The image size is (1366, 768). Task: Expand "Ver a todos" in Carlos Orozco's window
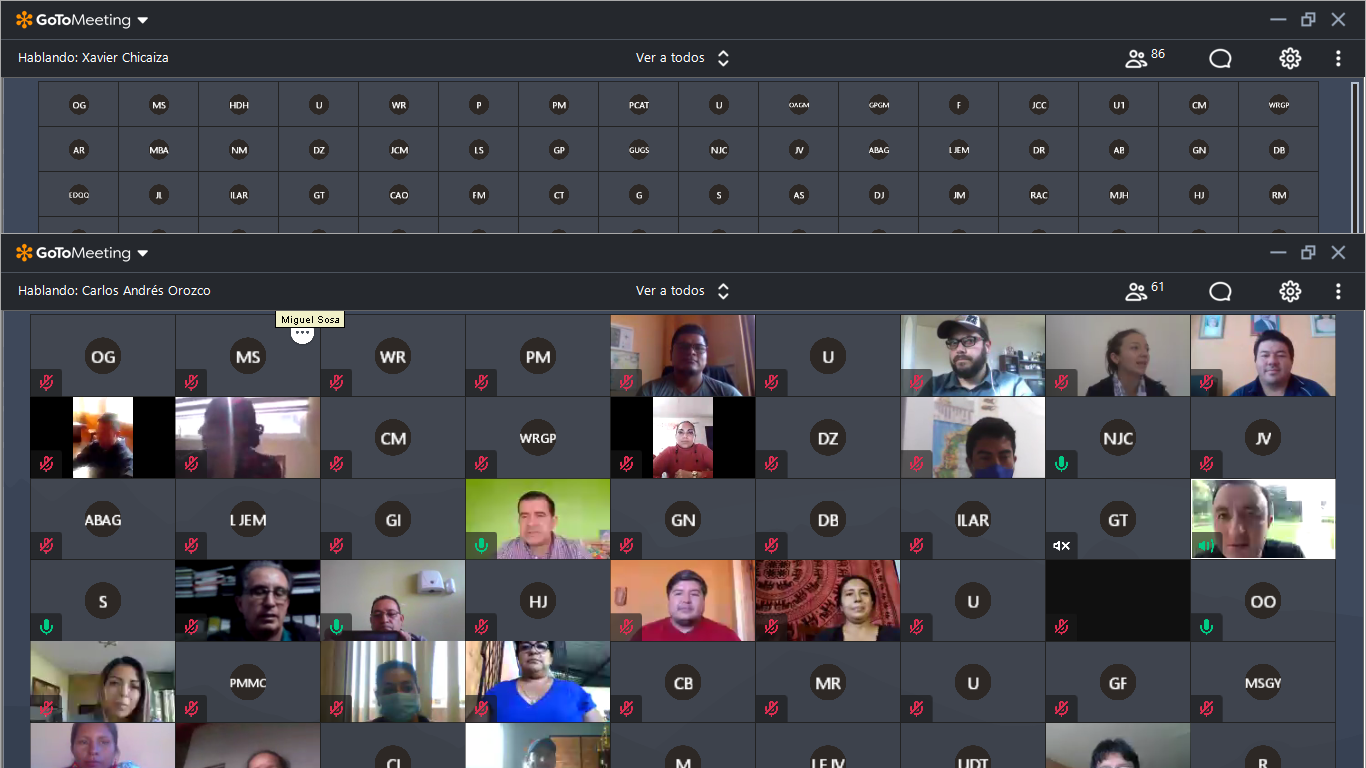683,291
